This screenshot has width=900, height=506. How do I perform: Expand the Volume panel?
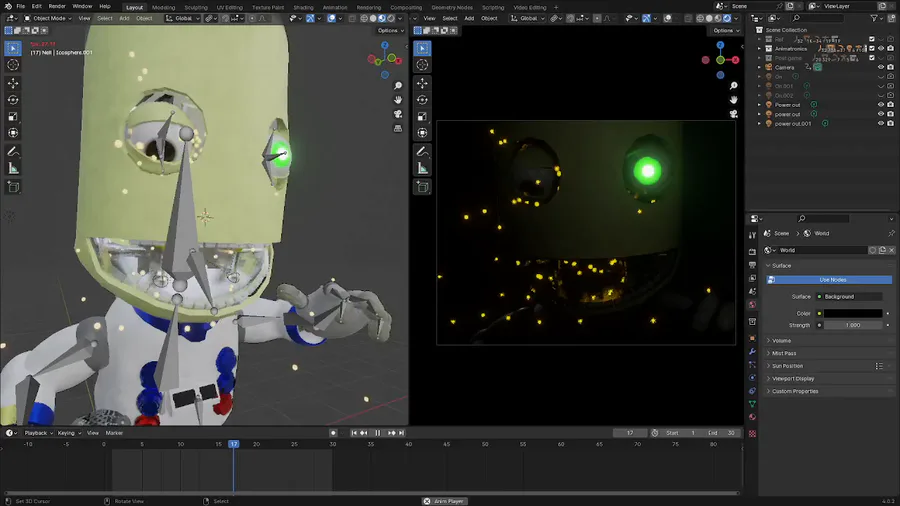[x=782, y=341]
